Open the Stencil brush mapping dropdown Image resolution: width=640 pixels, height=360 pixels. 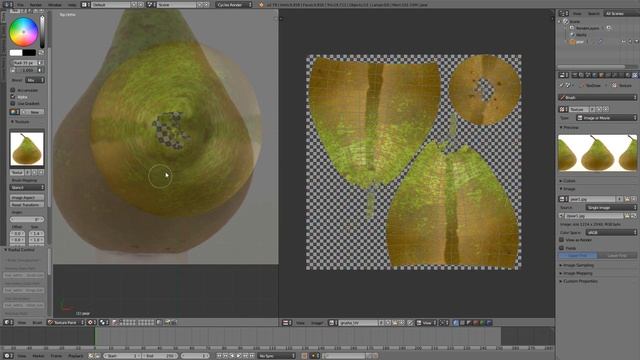pyautogui.click(x=27, y=187)
